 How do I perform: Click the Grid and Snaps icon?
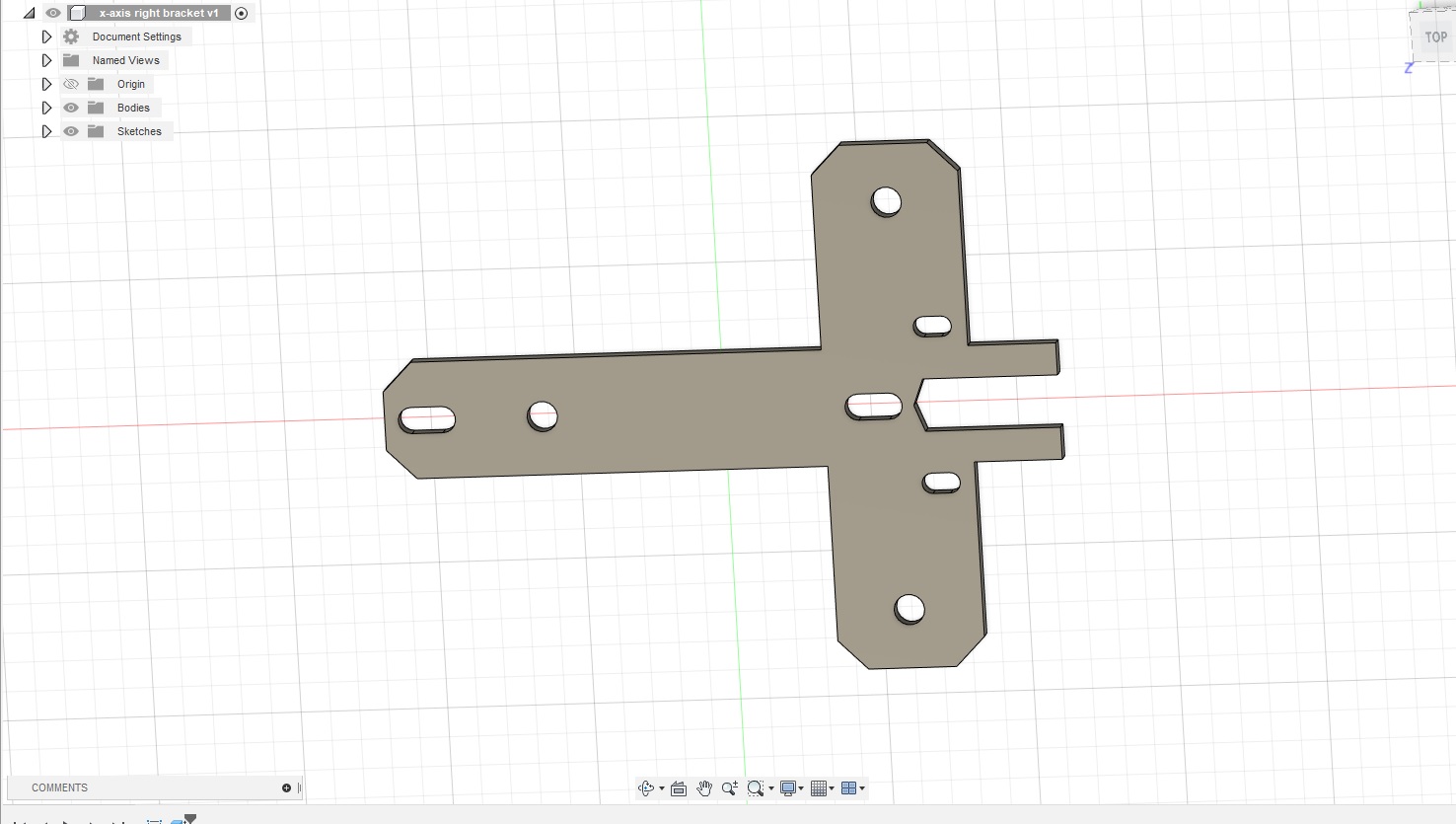point(819,787)
